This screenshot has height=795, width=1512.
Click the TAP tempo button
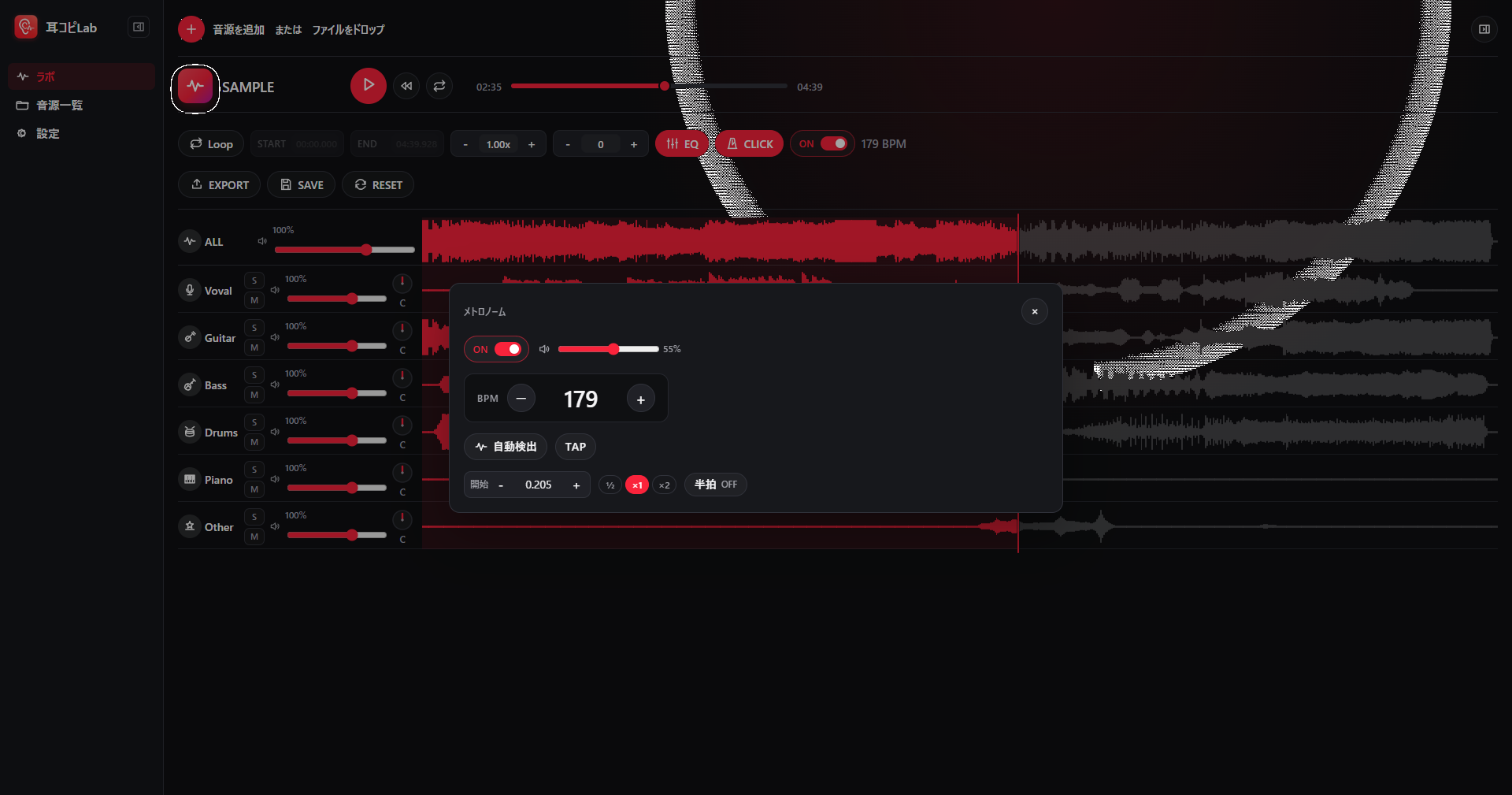(576, 447)
